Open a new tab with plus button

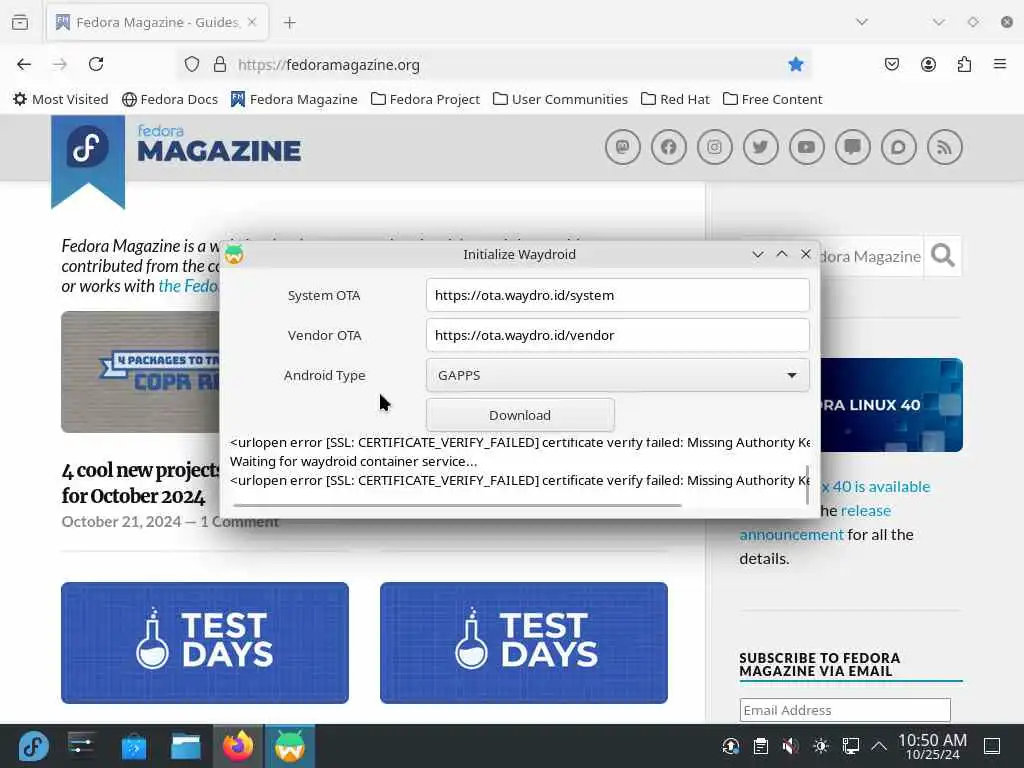point(289,23)
